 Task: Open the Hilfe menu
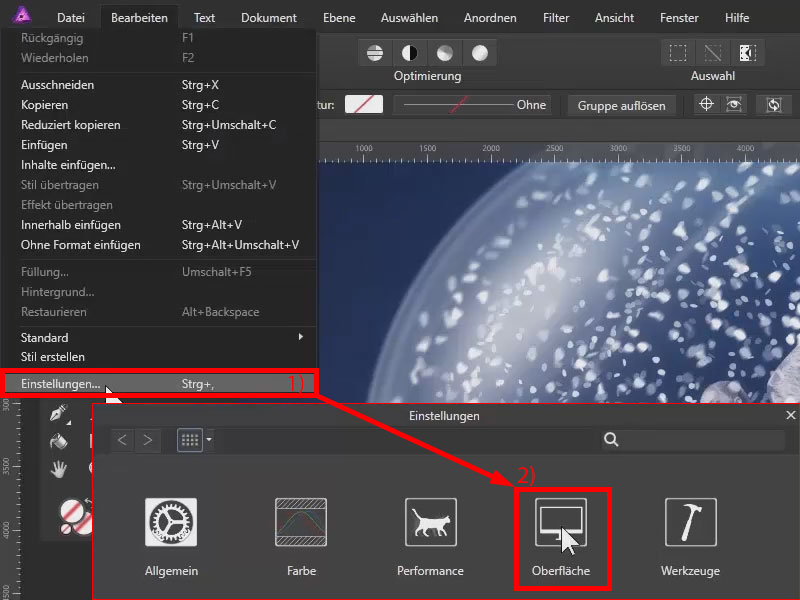(737, 17)
